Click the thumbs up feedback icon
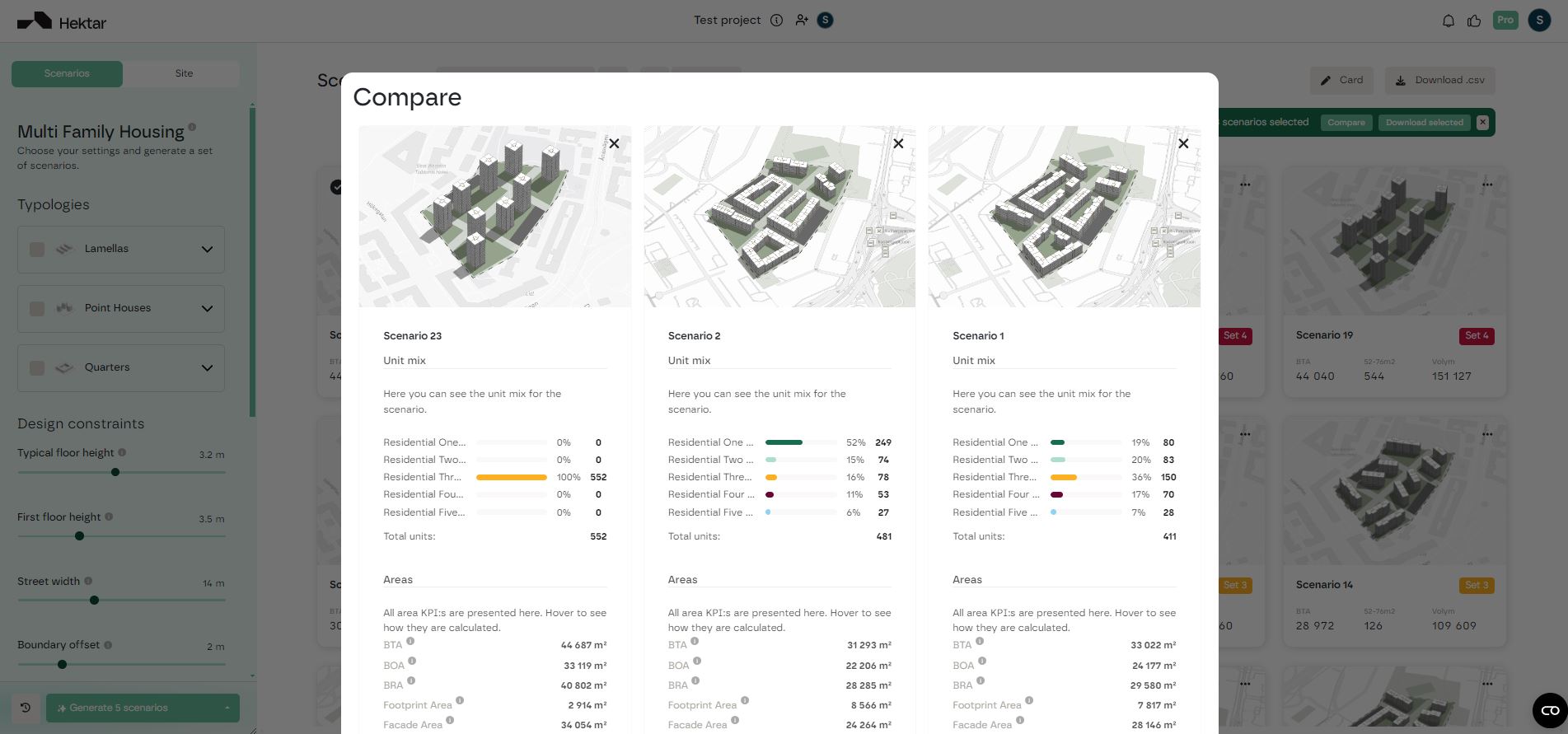1568x734 pixels. pyautogui.click(x=1474, y=21)
